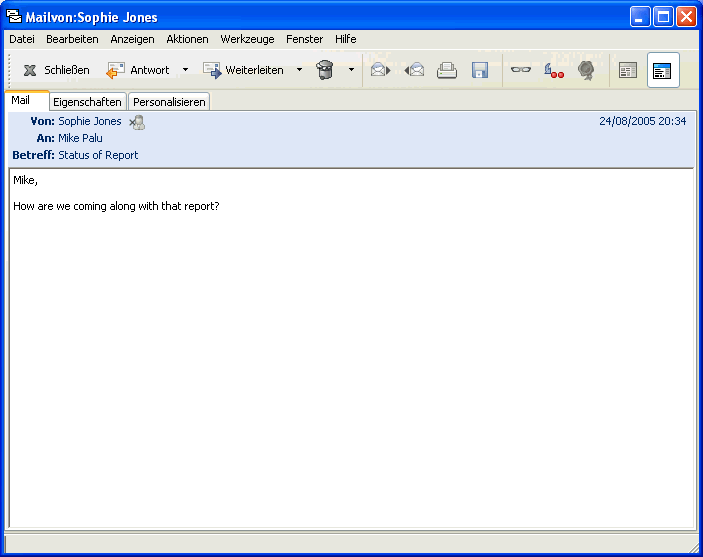Click the Weiterleiten forward button
The height and width of the screenshot is (557, 703).
(x=243, y=70)
